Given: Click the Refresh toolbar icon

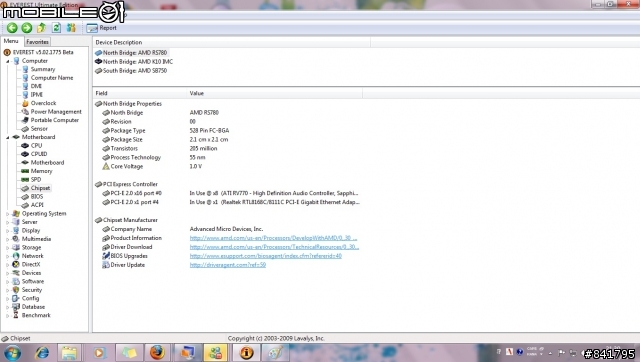Looking at the screenshot, I should [x=56, y=28].
